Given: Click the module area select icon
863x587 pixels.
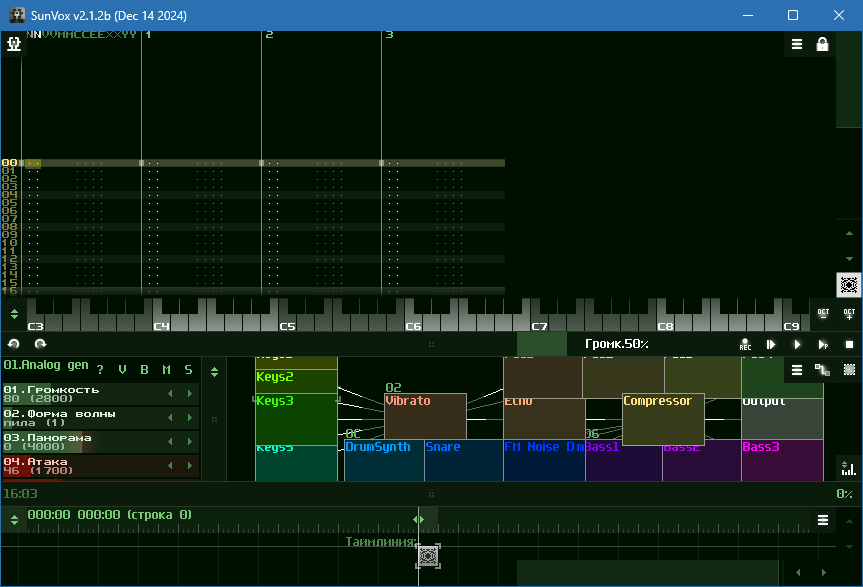Looking at the screenshot, I should (x=849, y=370).
